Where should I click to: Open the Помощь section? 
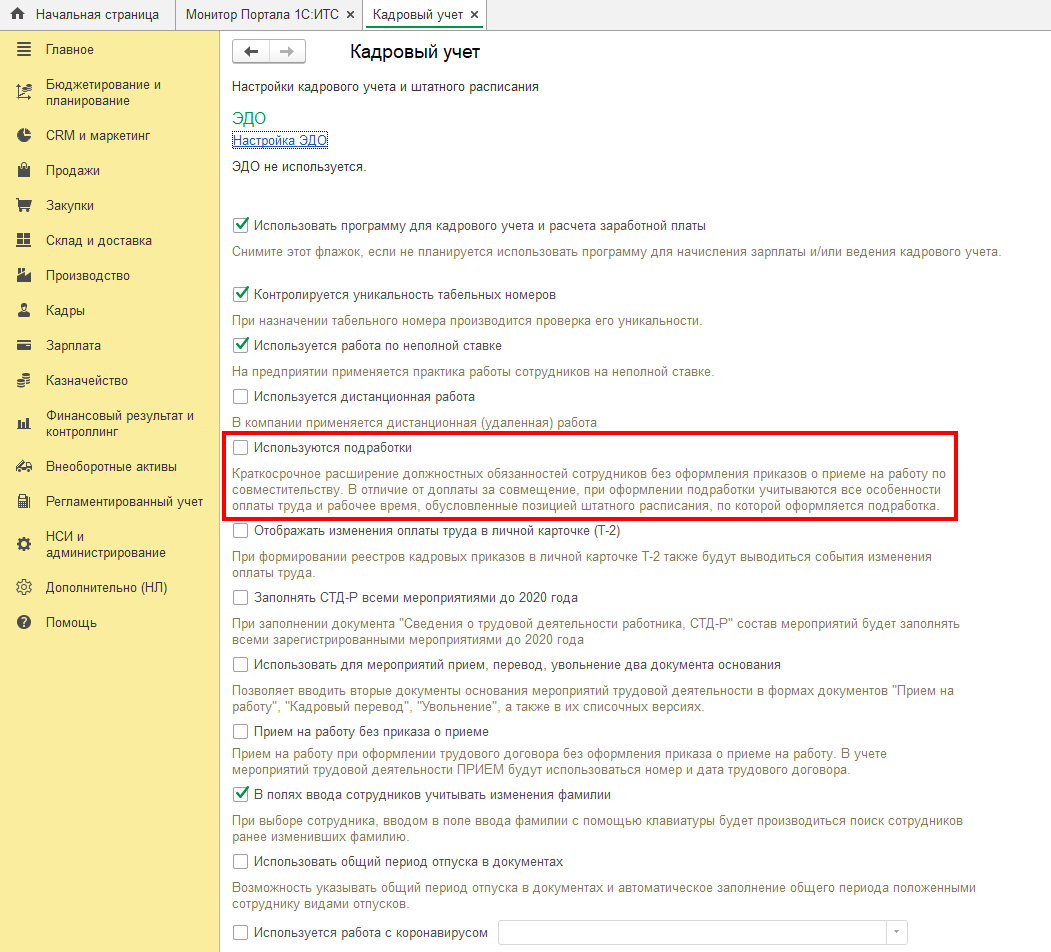point(71,622)
